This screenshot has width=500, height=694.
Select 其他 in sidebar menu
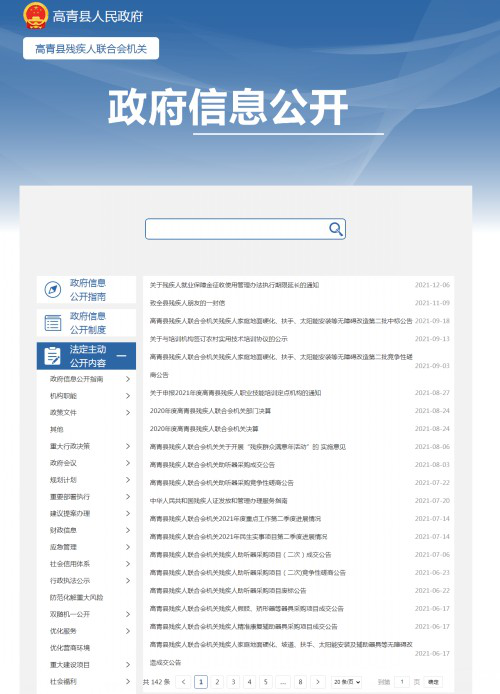coord(57,429)
